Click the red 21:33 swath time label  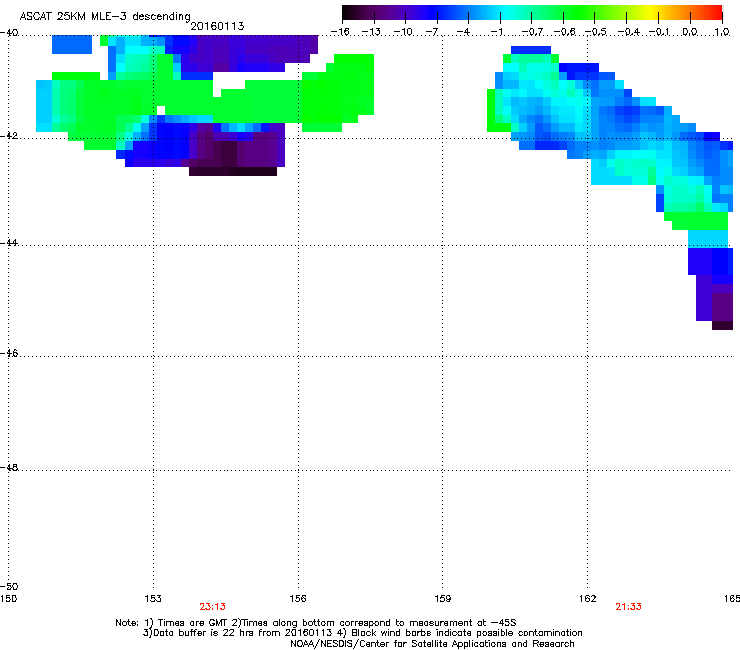coord(628,607)
